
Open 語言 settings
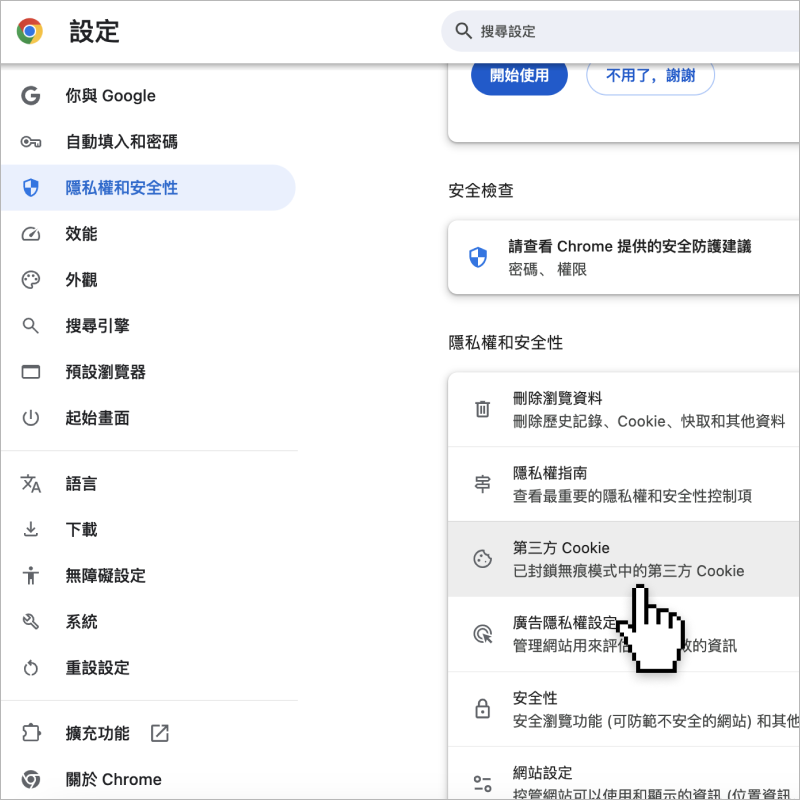148,484
